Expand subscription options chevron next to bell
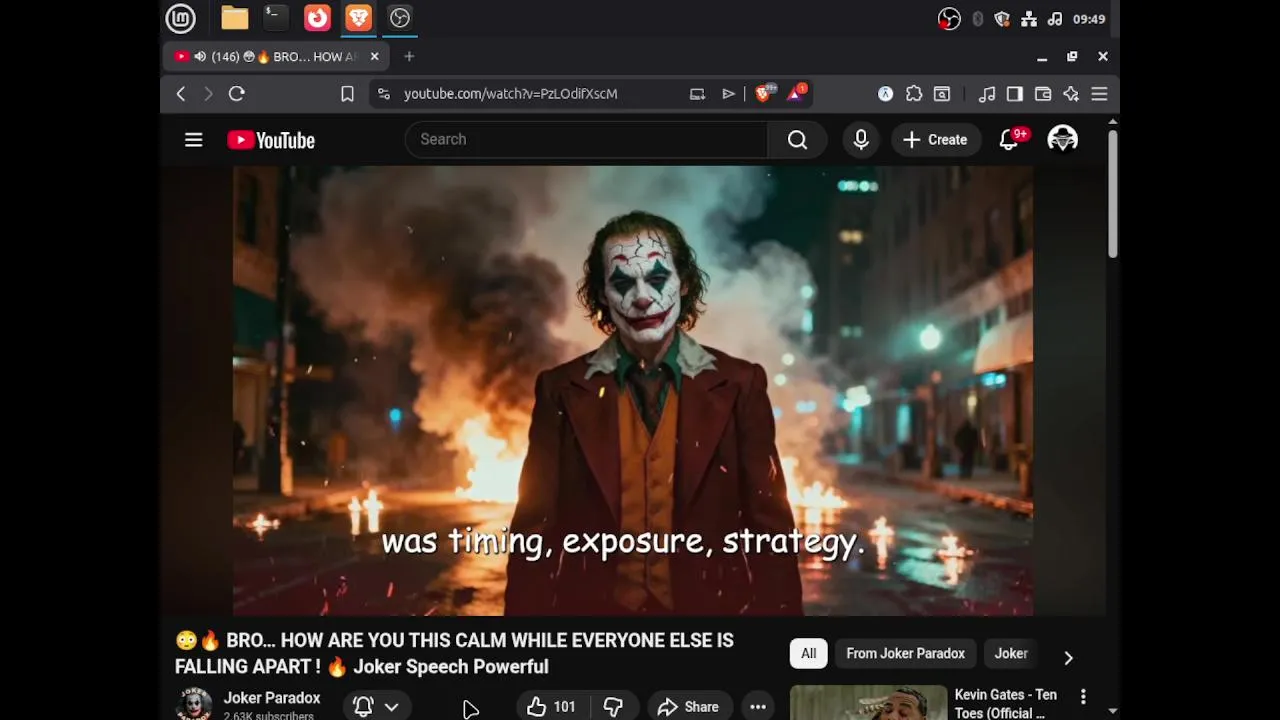 (x=392, y=707)
